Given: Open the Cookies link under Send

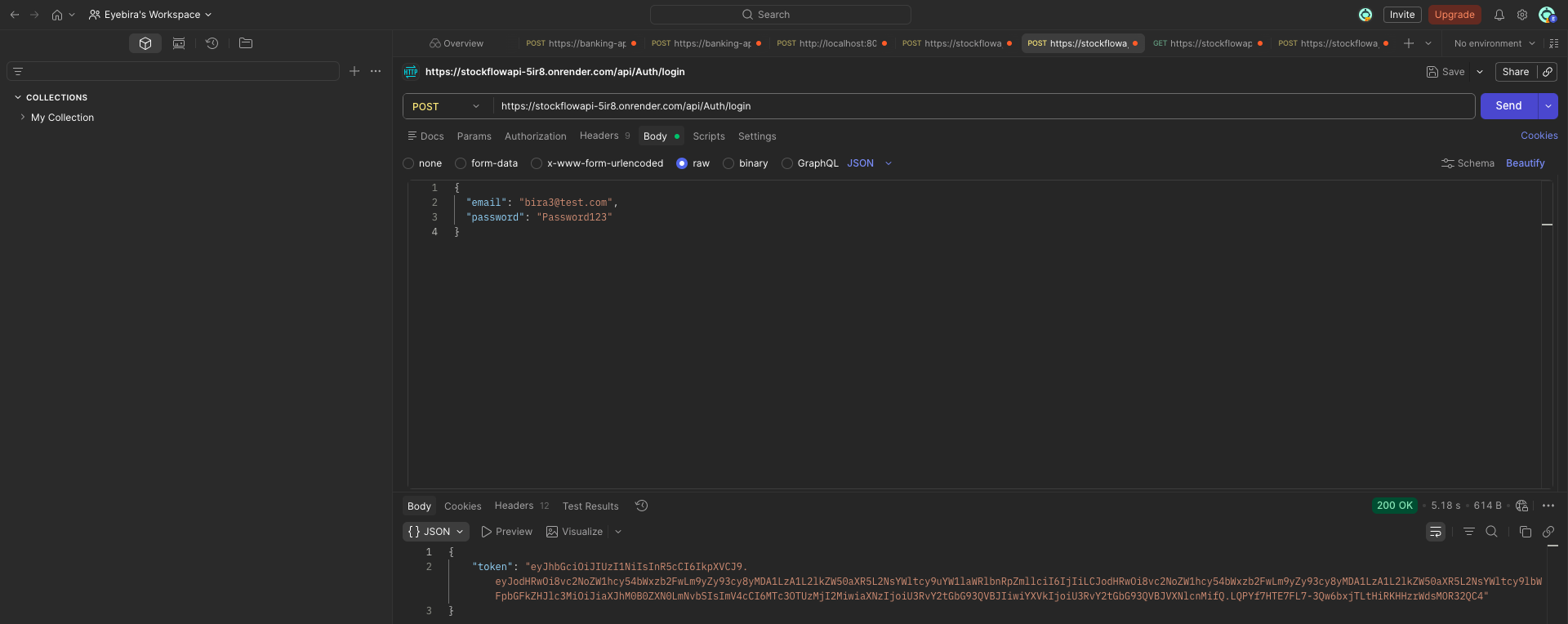Looking at the screenshot, I should (x=1539, y=136).
